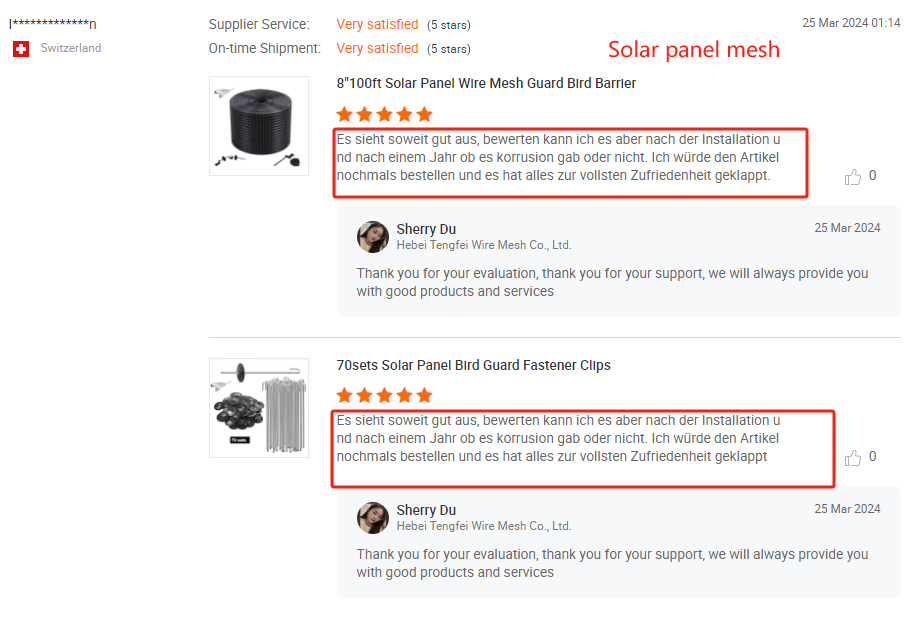
Task: Click Hebei Tengfei Wire Mesh in second reply
Action: click(x=484, y=526)
